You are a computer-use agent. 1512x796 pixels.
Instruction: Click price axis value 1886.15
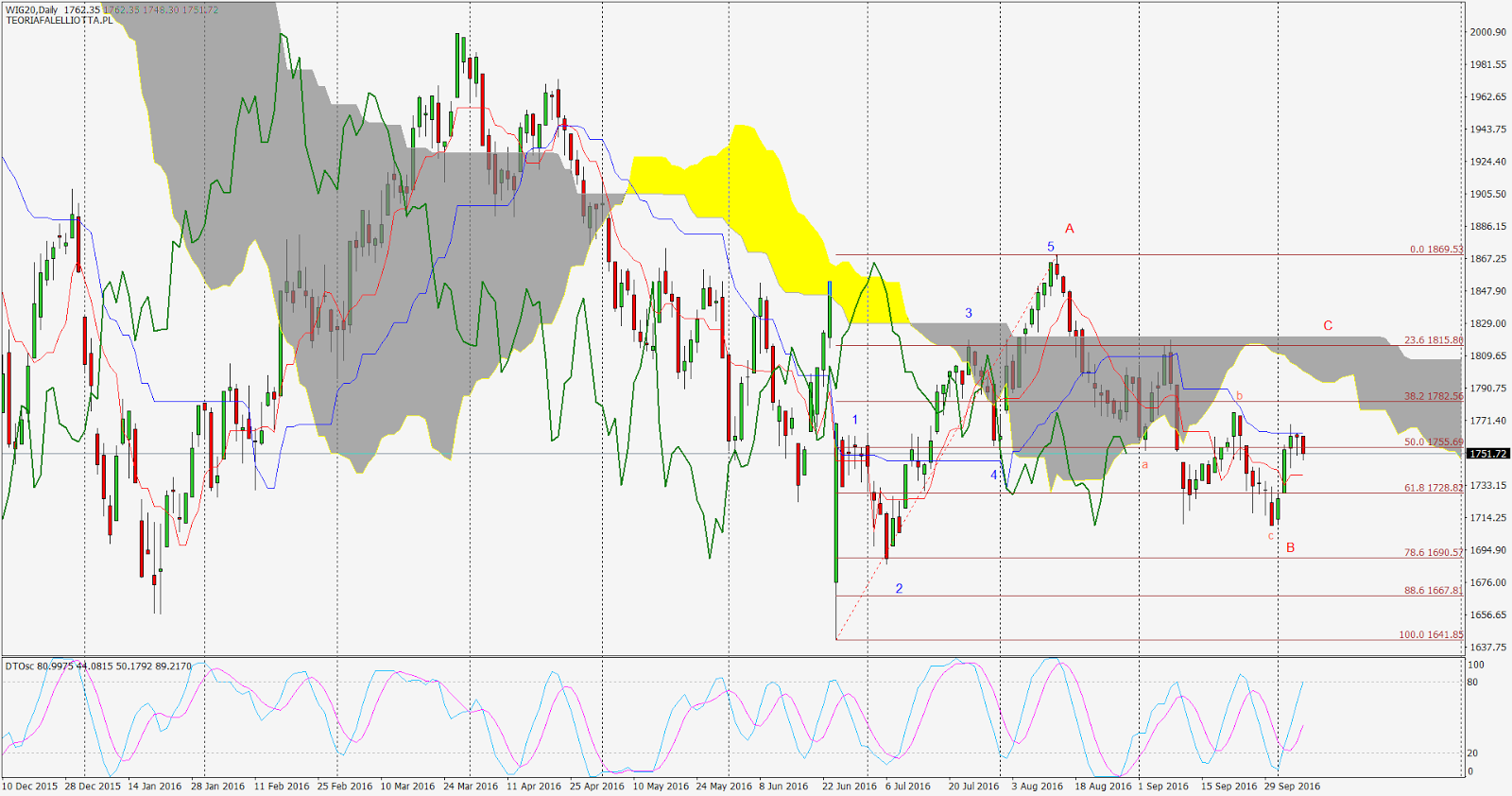coord(1488,226)
